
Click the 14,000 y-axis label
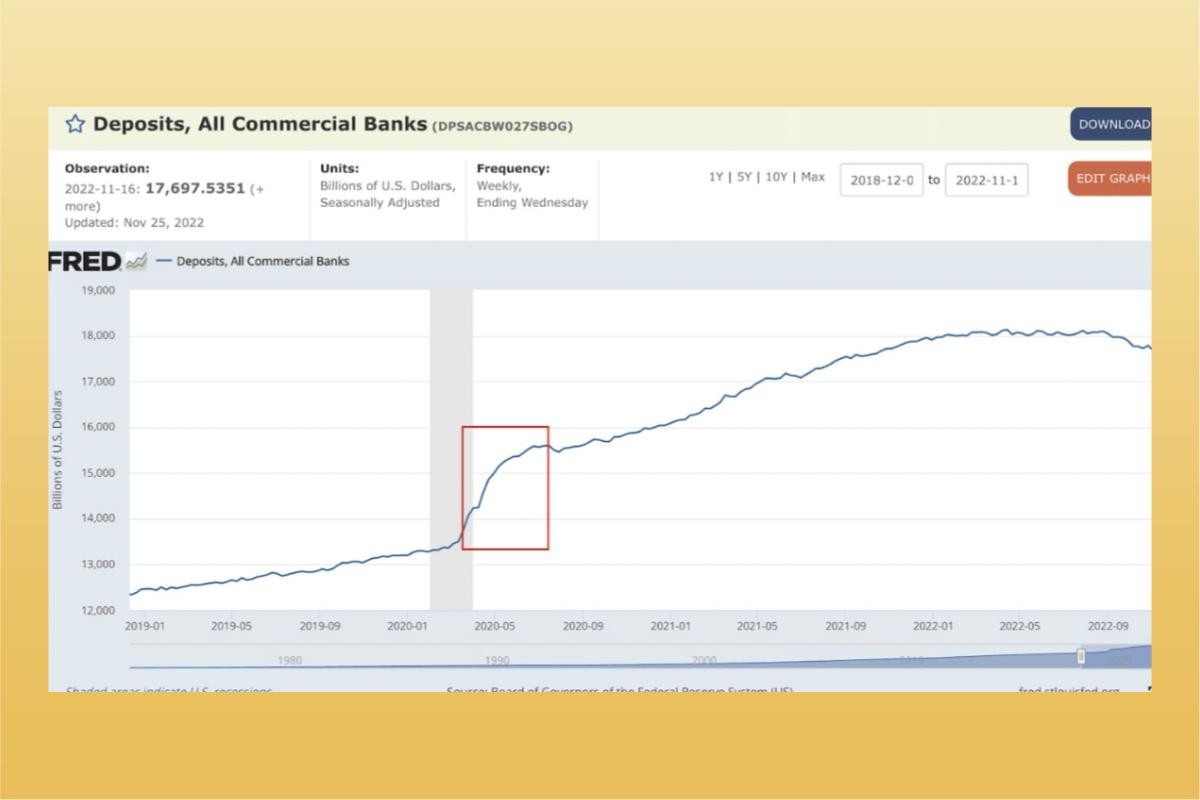[x=98, y=519]
